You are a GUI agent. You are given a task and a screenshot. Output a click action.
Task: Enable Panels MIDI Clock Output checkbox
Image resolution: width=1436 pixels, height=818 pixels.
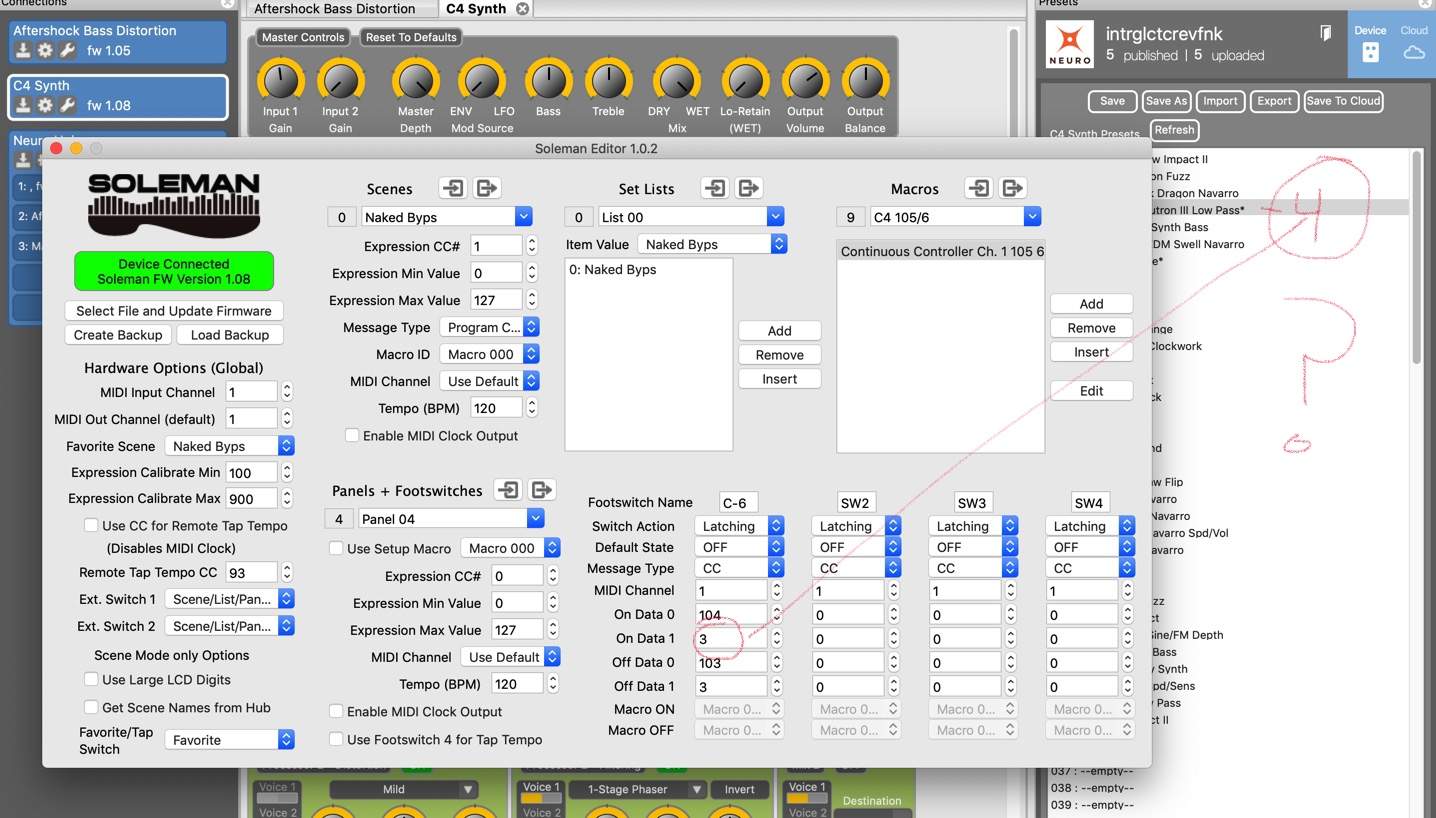click(x=336, y=711)
